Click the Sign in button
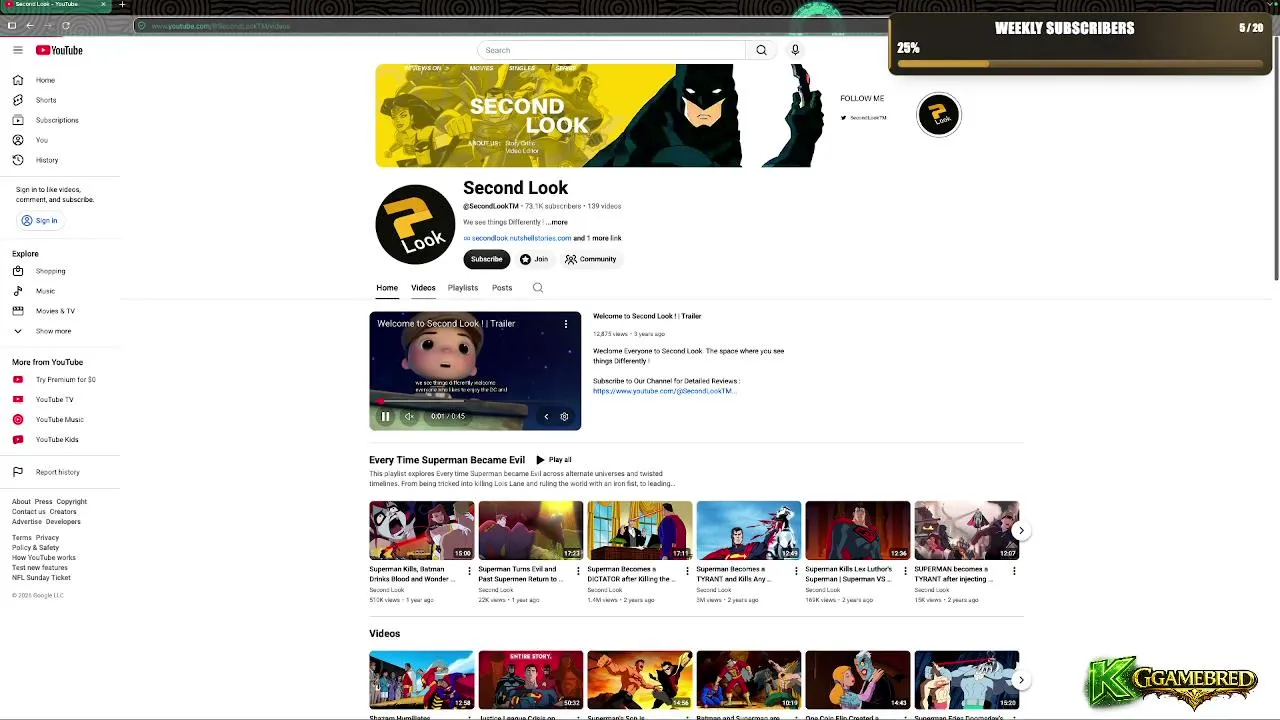 [40, 221]
